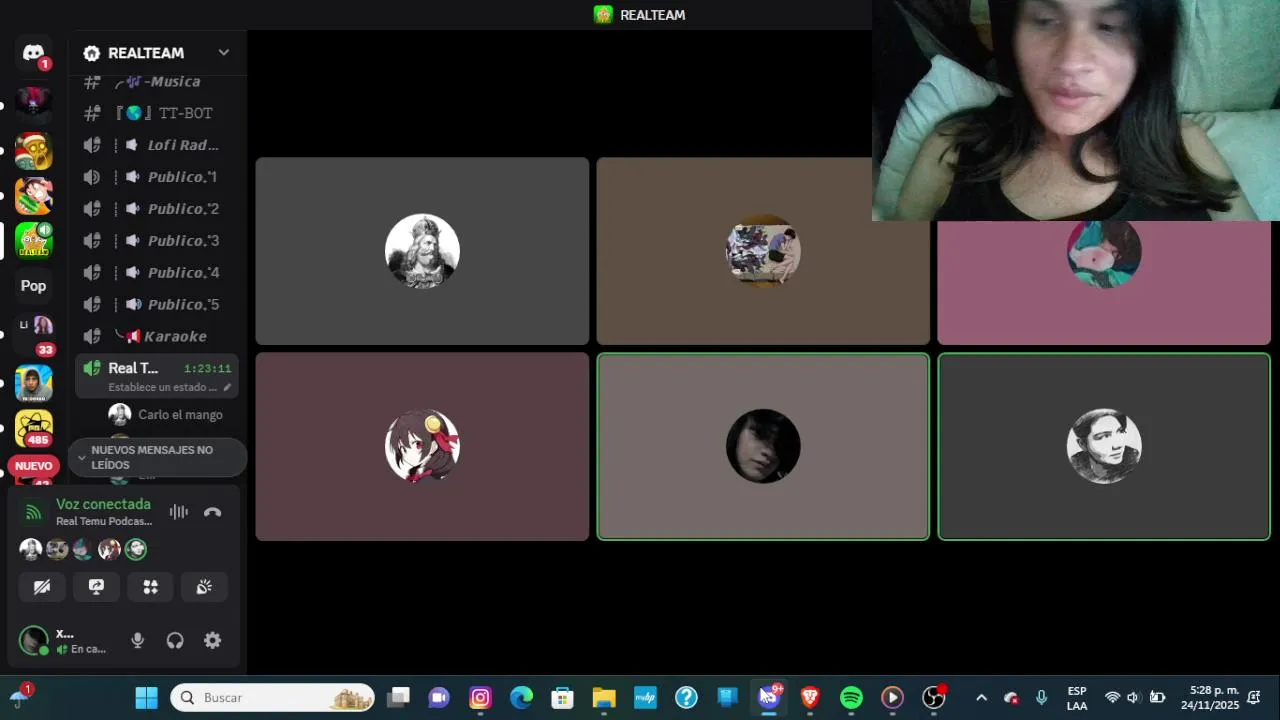Click your user avatar in the bottom panel
Screen dimensions: 1280x720
[x=34, y=640]
